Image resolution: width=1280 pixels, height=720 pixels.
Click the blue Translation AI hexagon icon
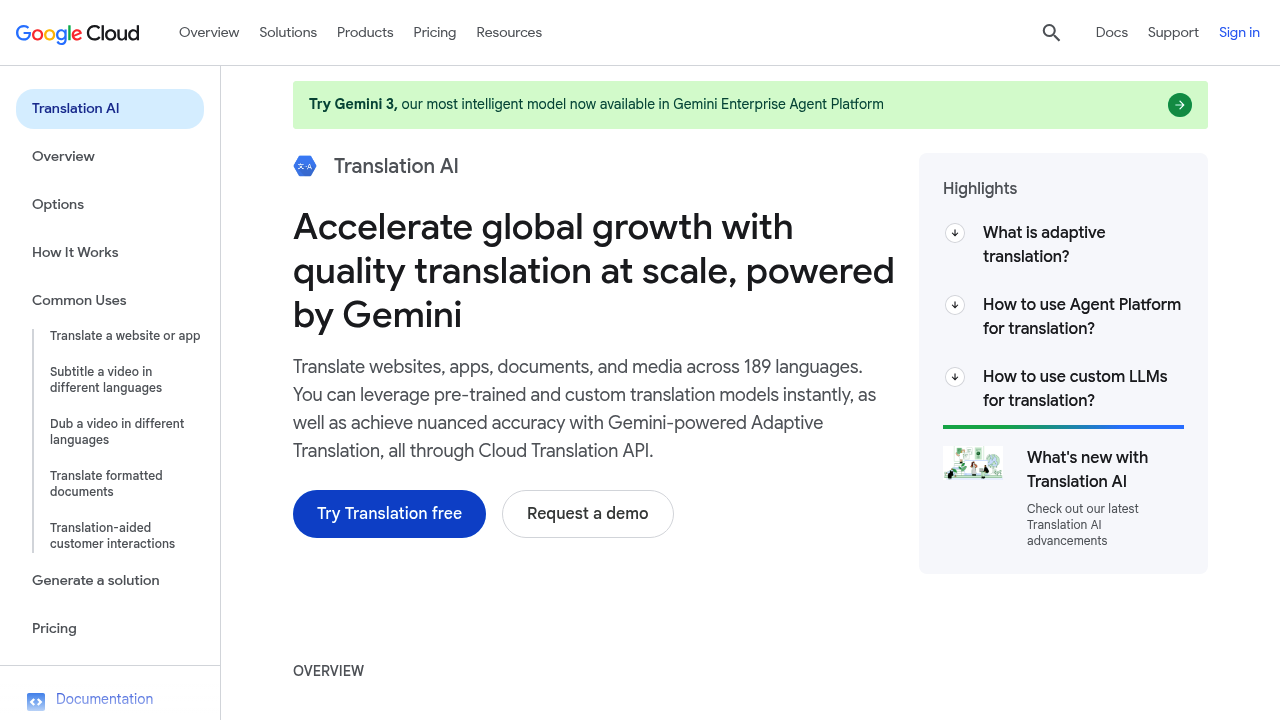pyautogui.click(x=305, y=166)
